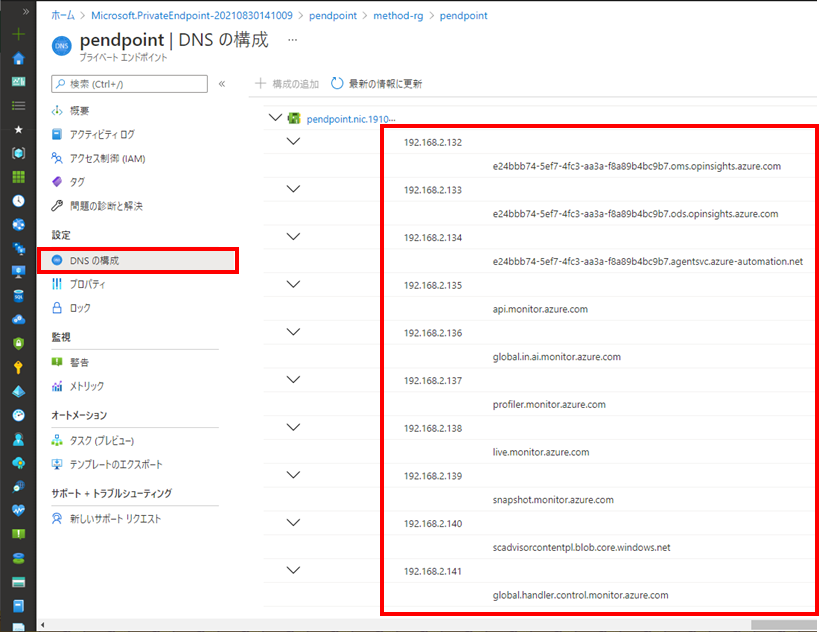Open All services list icon in sidebar
Viewport: 819px width, 632px height.
pyautogui.click(x=18, y=106)
